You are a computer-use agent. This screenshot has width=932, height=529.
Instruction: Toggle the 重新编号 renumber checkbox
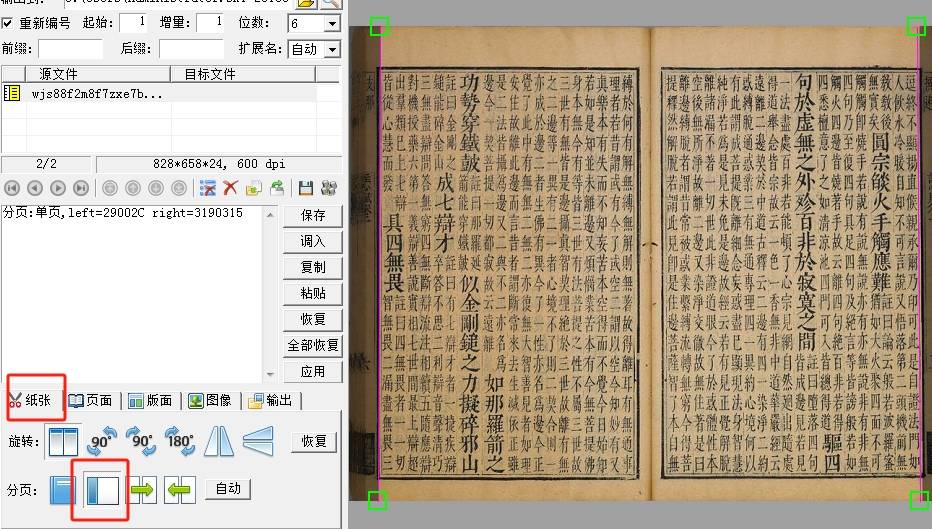pyautogui.click(x=9, y=22)
